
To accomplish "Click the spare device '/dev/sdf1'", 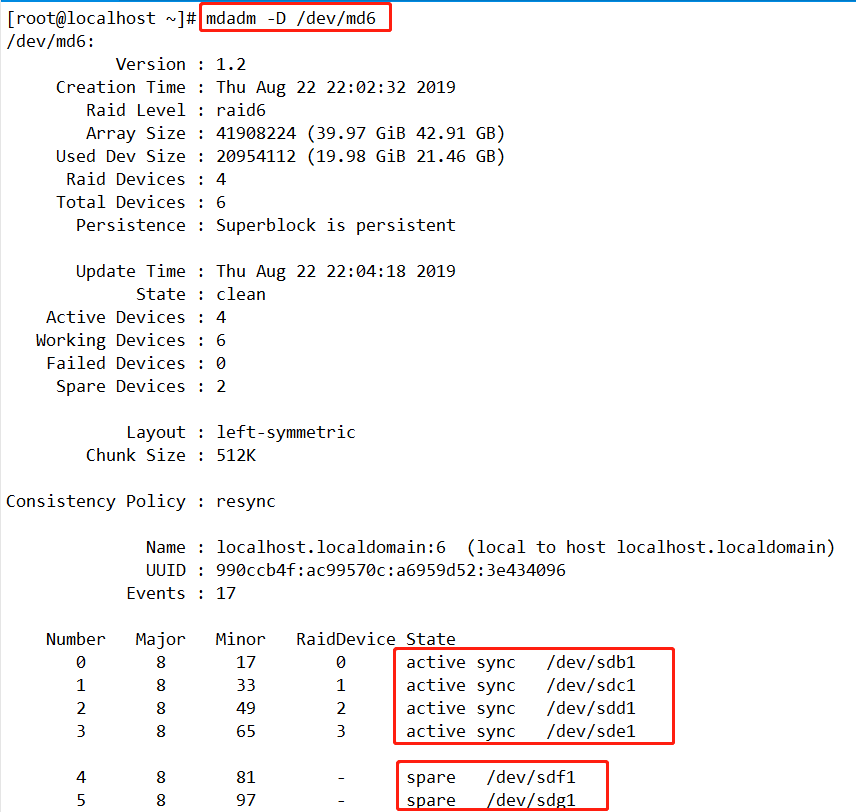I will (531, 777).
